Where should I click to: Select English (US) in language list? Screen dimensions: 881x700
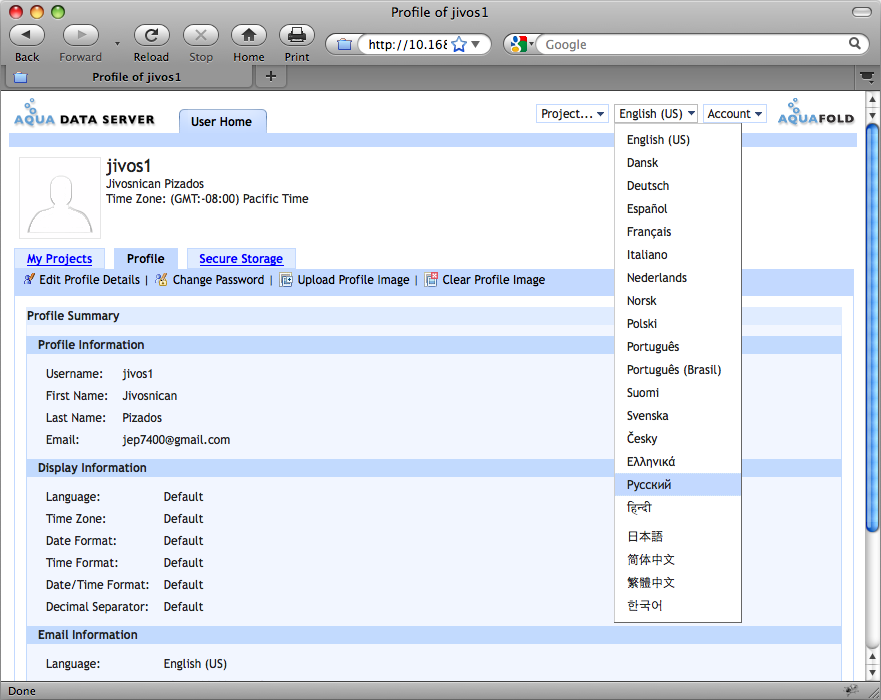[678, 140]
